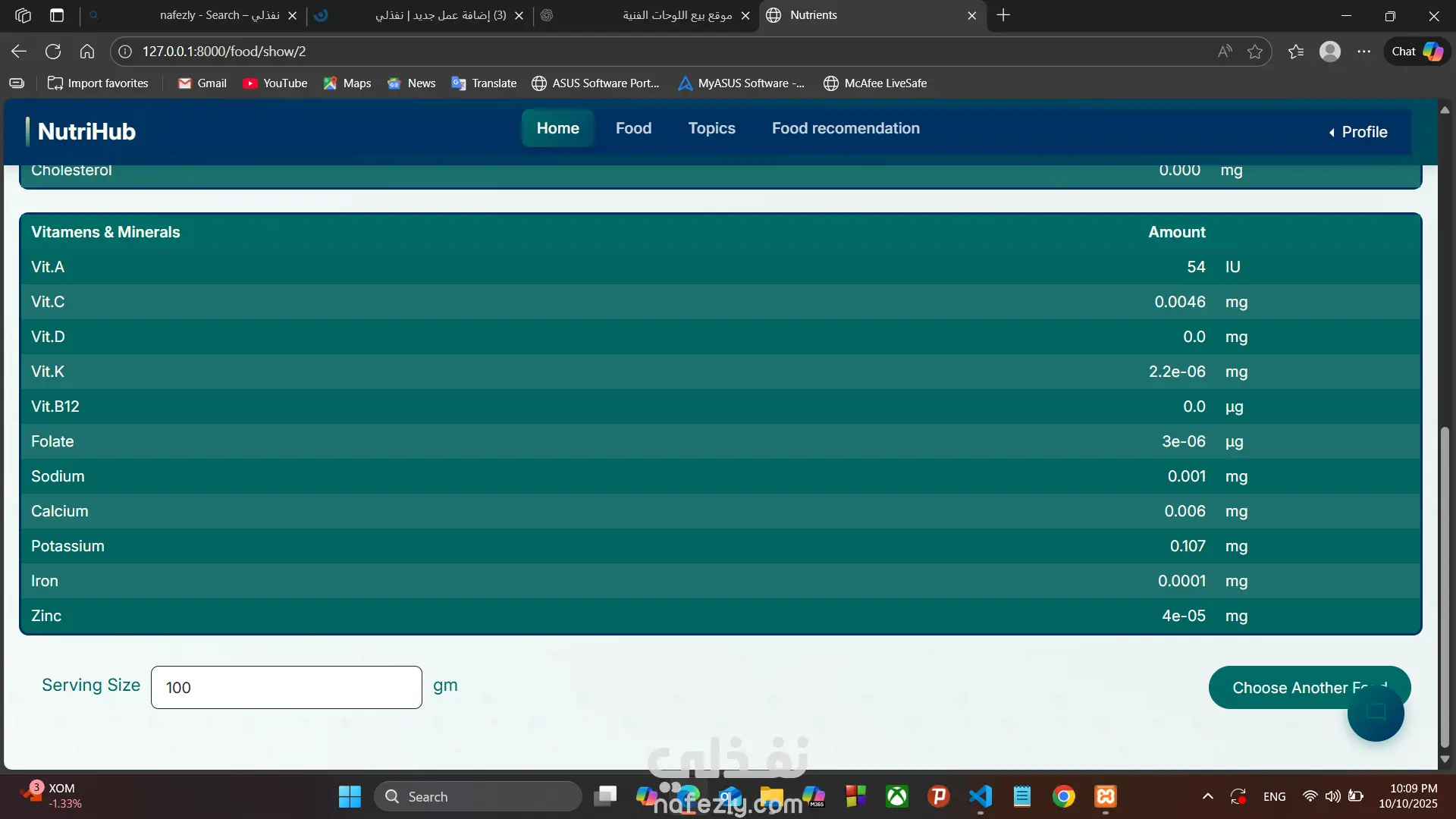Go to the Topics nav item
This screenshot has width=1456, height=819.
pos(711,128)
